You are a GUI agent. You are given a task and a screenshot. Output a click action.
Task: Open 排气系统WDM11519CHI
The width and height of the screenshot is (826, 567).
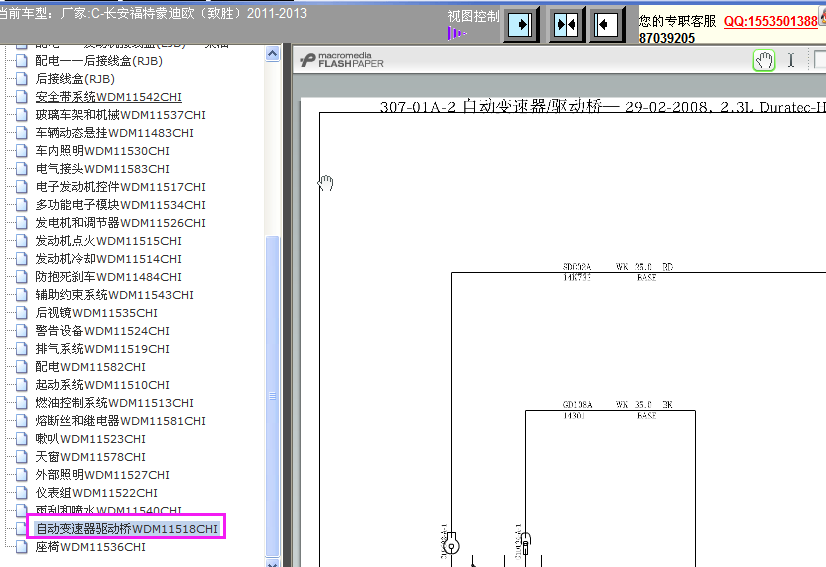102,349
